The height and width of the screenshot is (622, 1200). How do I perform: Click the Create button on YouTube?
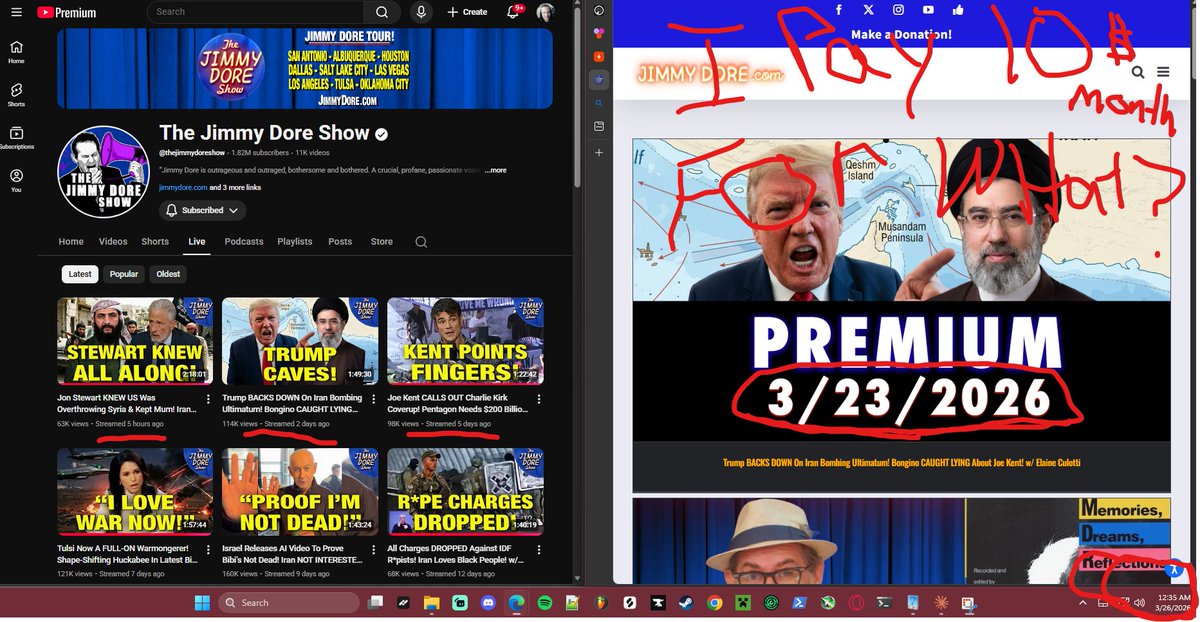(467, 12)
